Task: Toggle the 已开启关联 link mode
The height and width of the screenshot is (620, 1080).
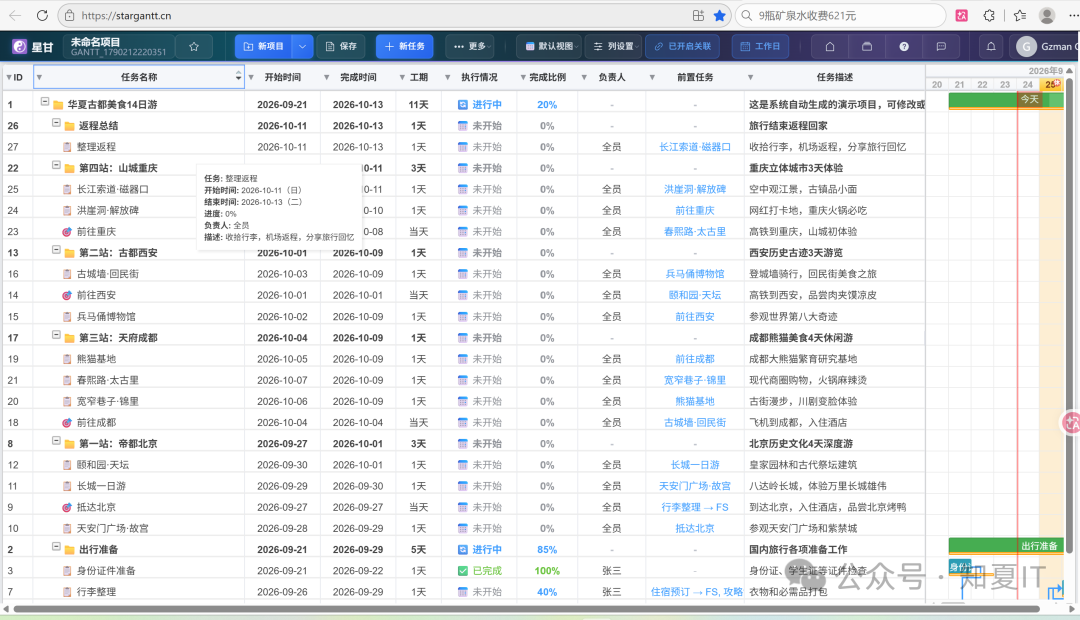Action: pyautogui.click(x=683, y=46)
